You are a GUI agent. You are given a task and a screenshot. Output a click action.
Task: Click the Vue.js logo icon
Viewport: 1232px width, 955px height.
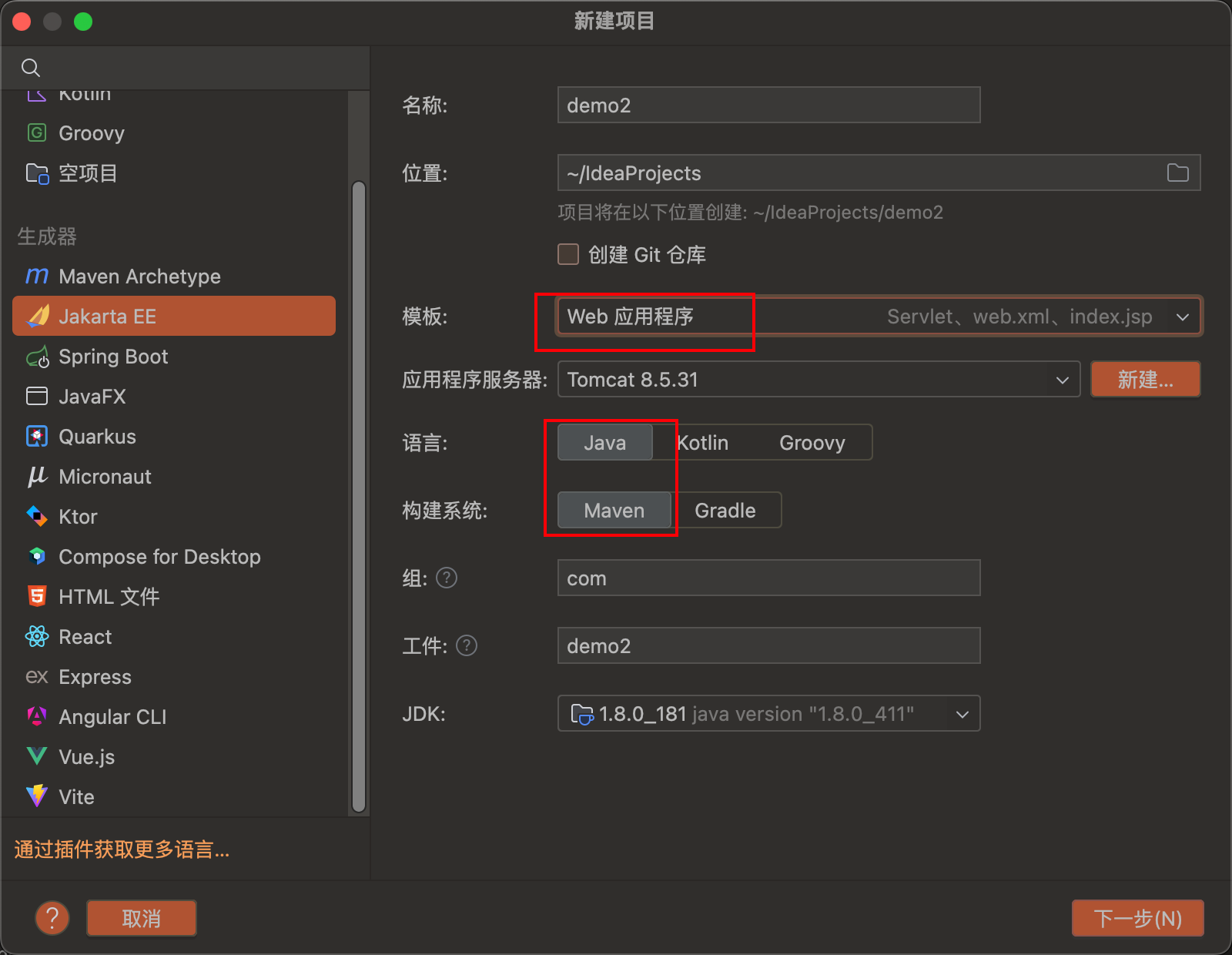(36, 757)
